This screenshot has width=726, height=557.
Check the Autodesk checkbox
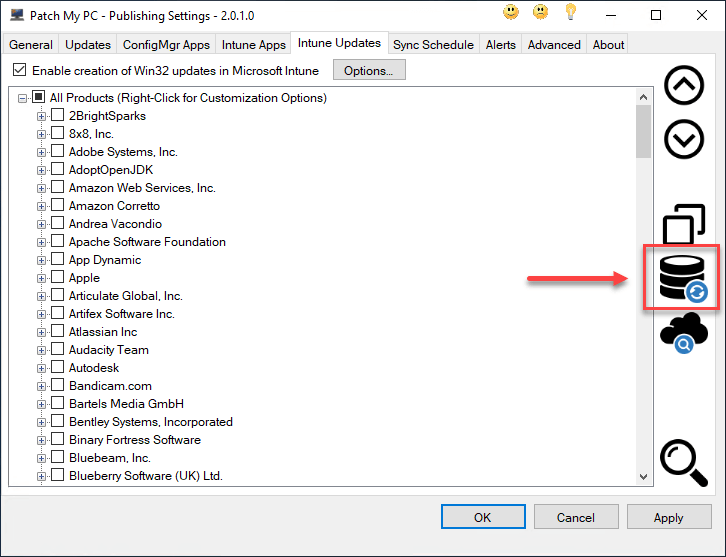click(x=57, y=367)
